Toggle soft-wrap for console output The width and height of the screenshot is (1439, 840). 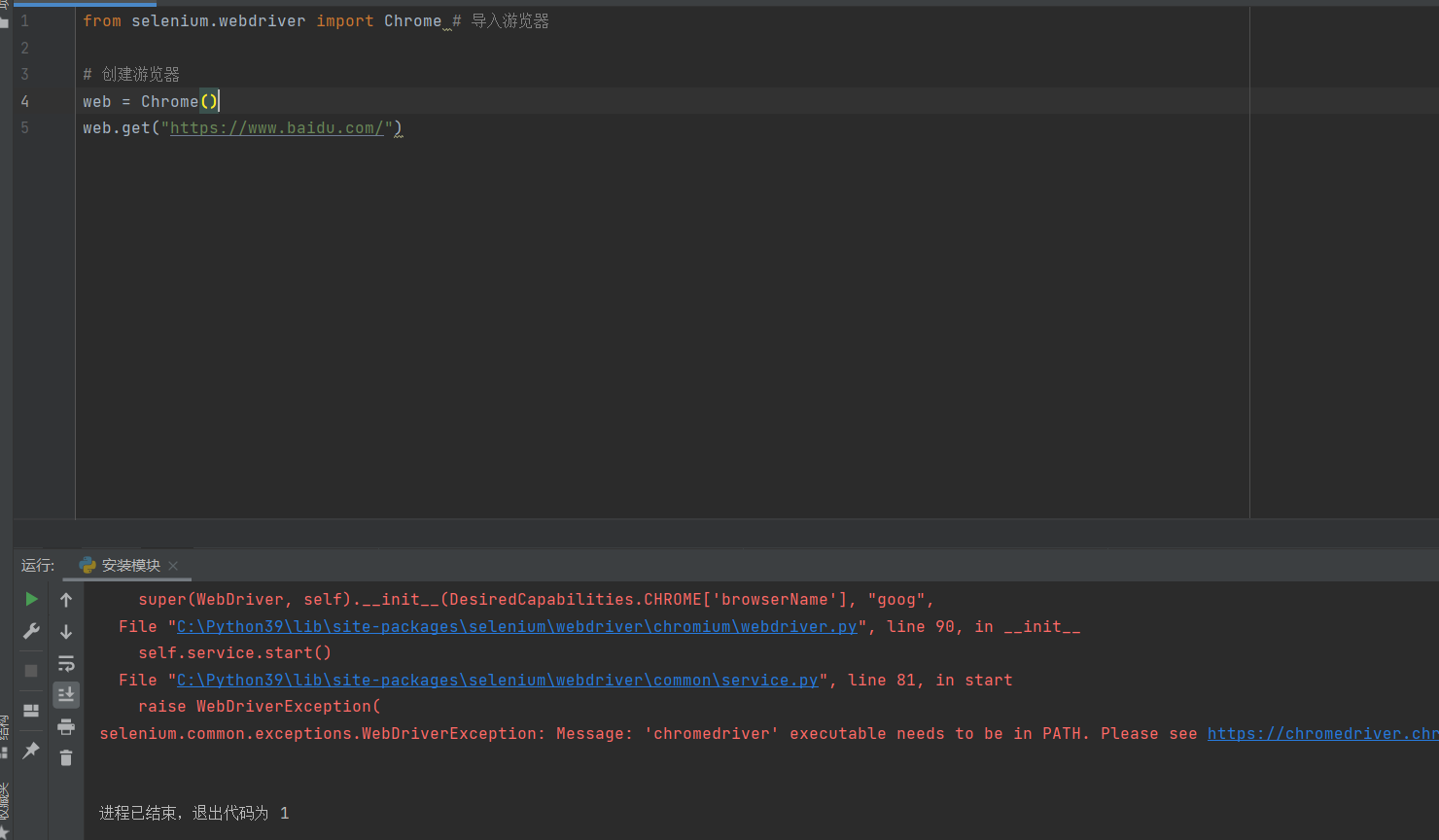coord(66,664)
